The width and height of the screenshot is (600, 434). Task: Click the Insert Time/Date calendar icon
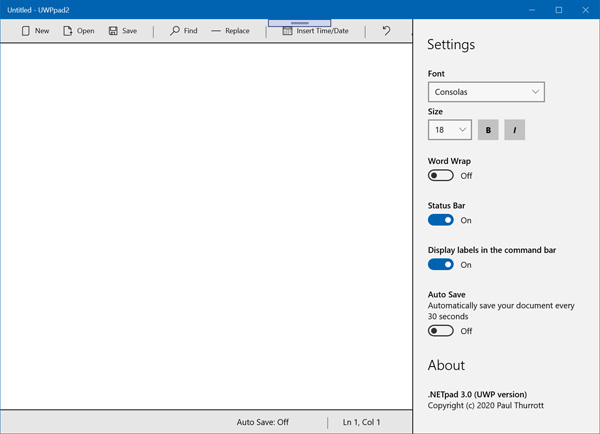pyautogui.click(x=288, y=31)
